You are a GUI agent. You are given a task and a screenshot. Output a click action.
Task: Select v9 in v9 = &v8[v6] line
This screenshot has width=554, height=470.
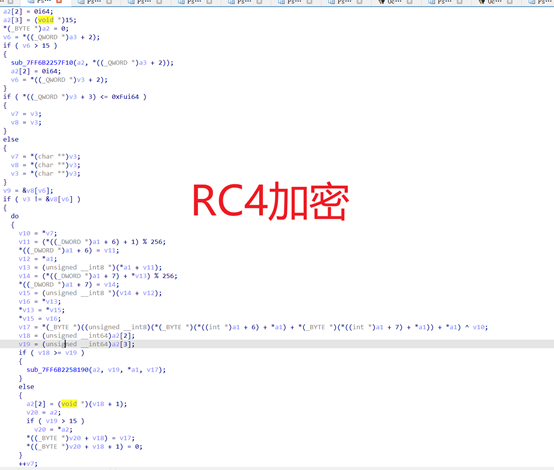[7, 190]
